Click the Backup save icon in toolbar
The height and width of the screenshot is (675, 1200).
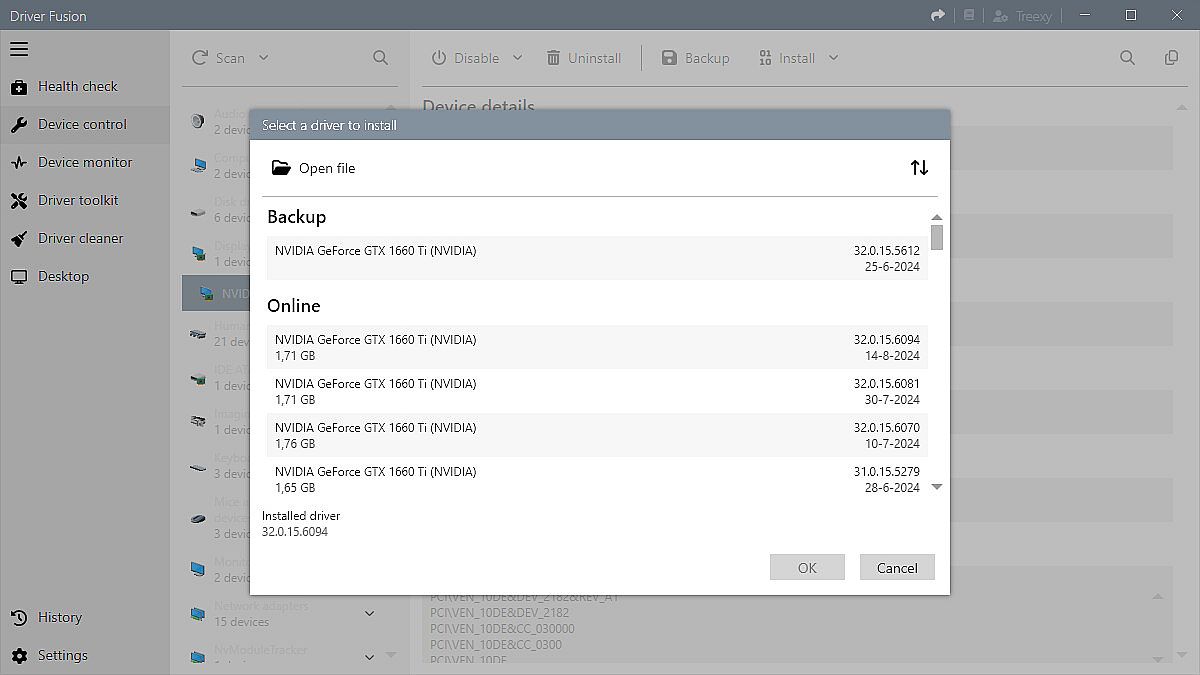(x=669, y=58)
